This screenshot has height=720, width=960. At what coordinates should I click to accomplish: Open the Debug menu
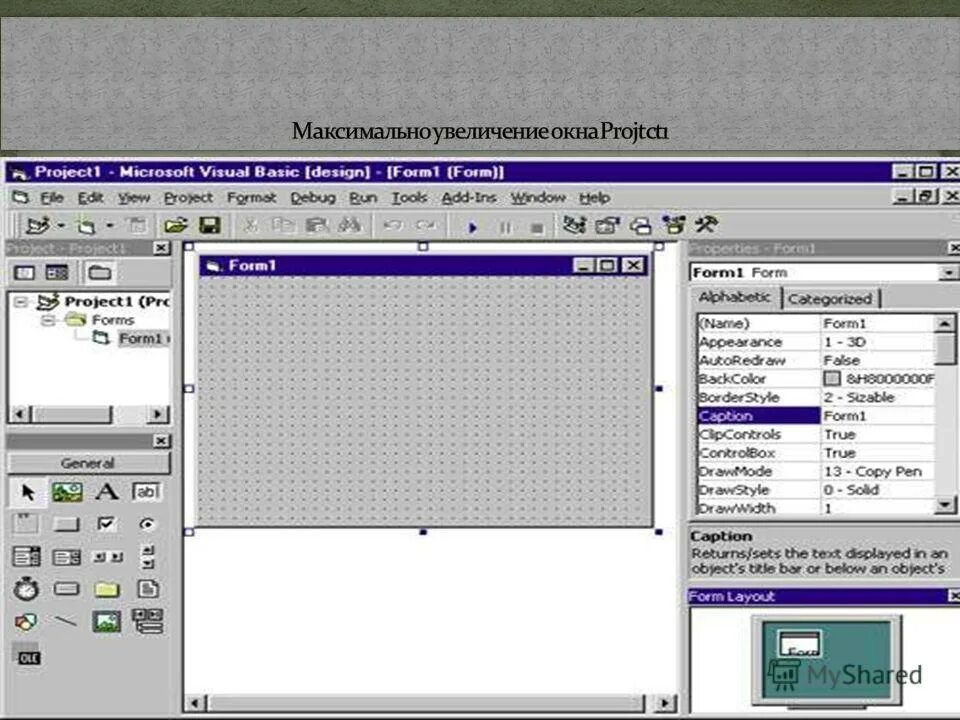pyautogui.click(x=311, y=197)
